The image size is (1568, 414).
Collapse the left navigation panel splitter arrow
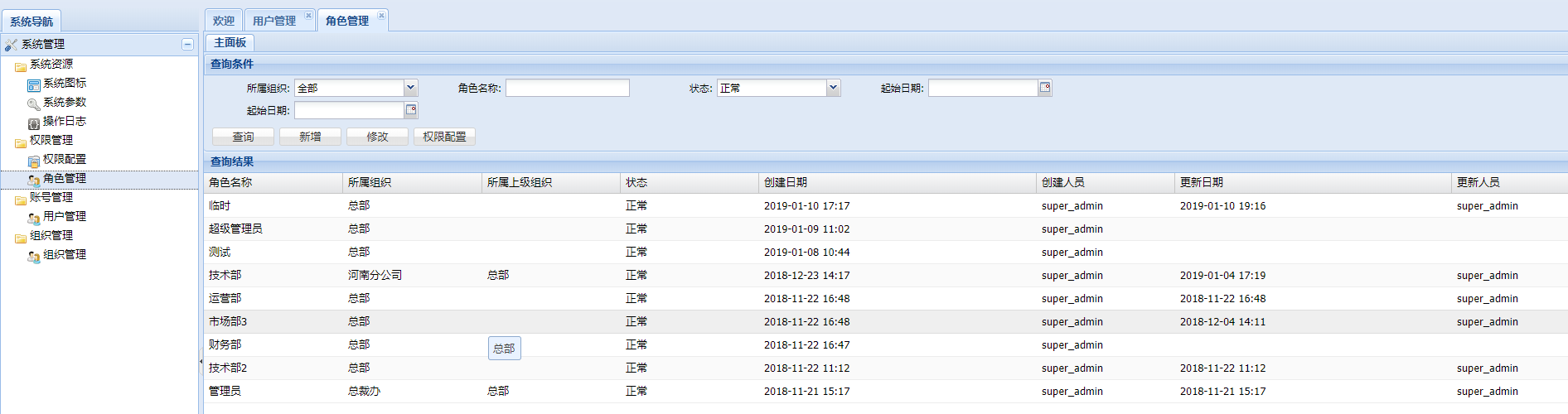(x=201, y=361)
